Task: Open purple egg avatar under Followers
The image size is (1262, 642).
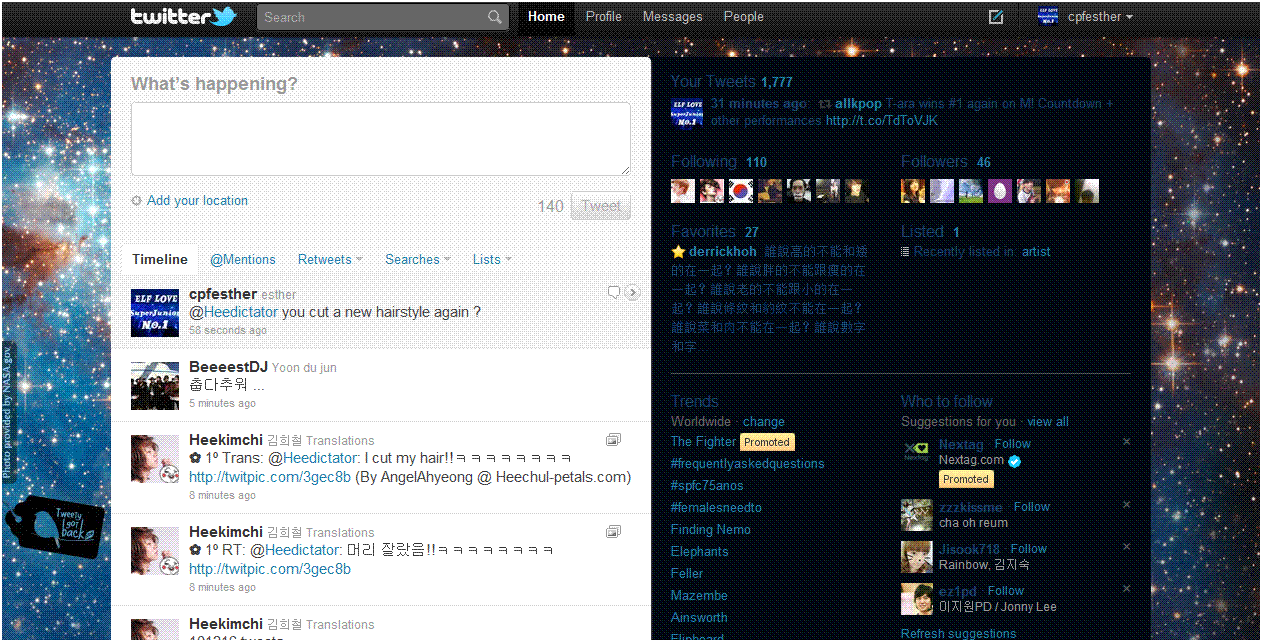Action: click(1000, 191)
